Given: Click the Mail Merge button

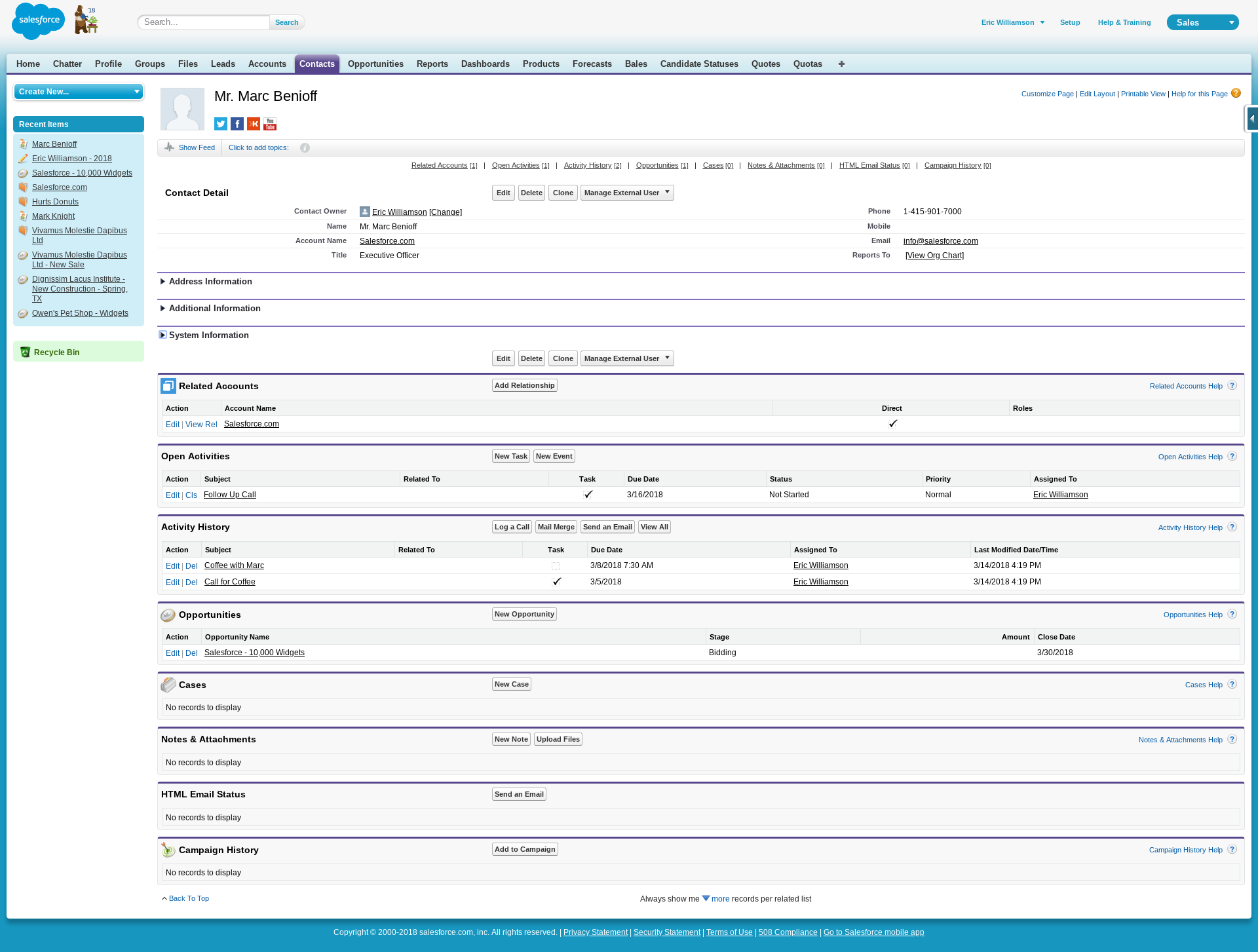Looking at the screenshot, I should [x=556, y=527].
